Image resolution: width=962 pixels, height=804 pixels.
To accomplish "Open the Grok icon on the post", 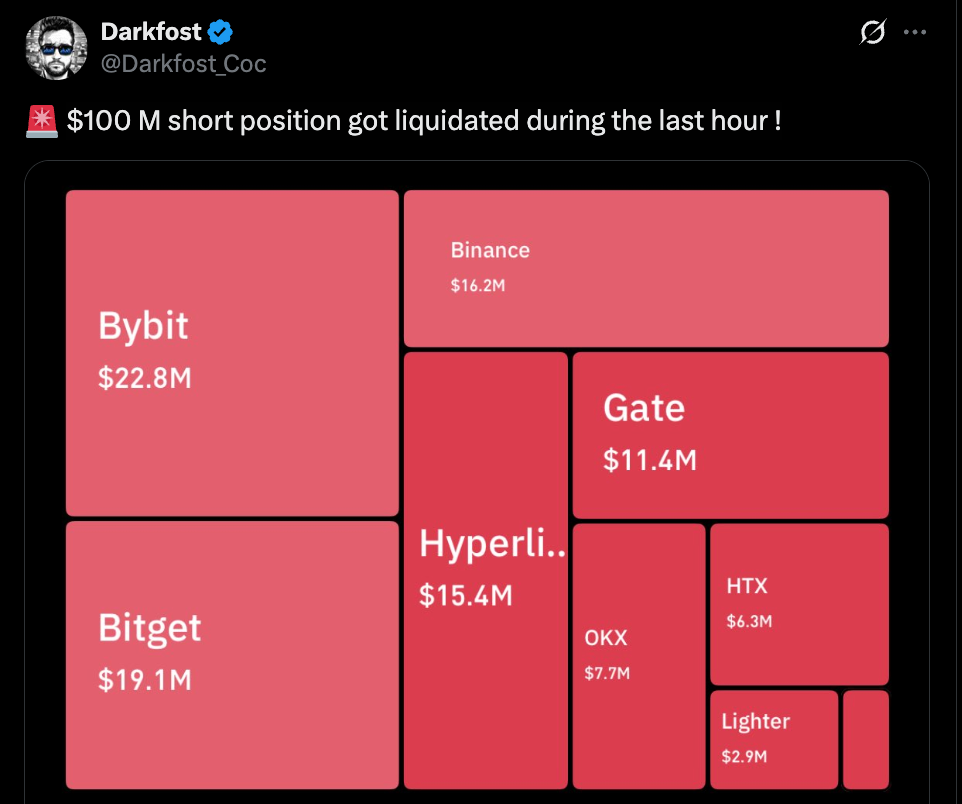I will pos(873,32).
